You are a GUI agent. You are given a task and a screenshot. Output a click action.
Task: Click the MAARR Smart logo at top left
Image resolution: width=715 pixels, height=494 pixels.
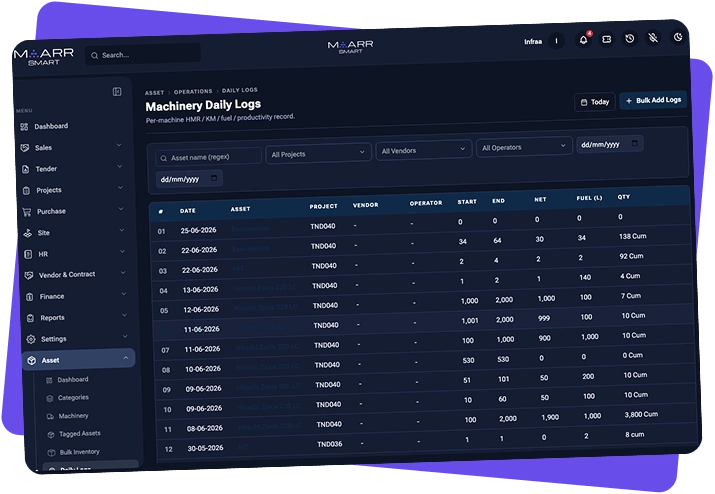click(x=43, y=57)
